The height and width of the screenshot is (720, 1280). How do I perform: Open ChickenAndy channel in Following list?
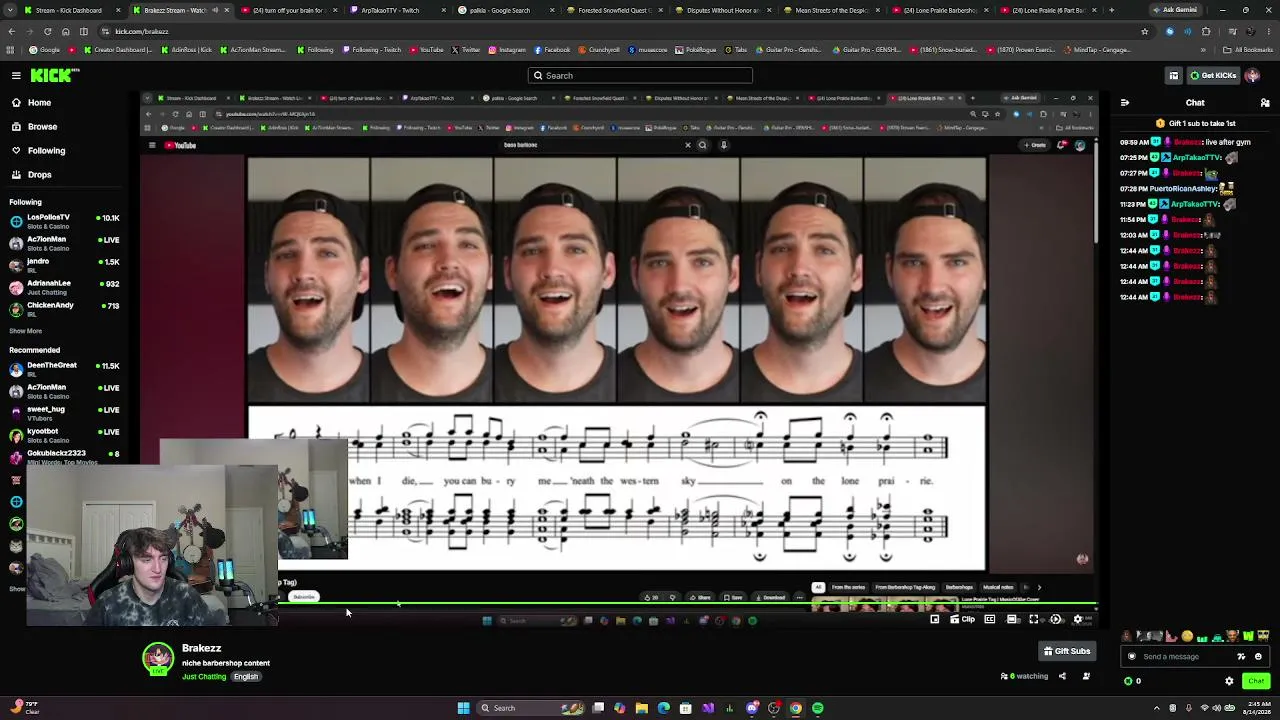pos(64,309)
